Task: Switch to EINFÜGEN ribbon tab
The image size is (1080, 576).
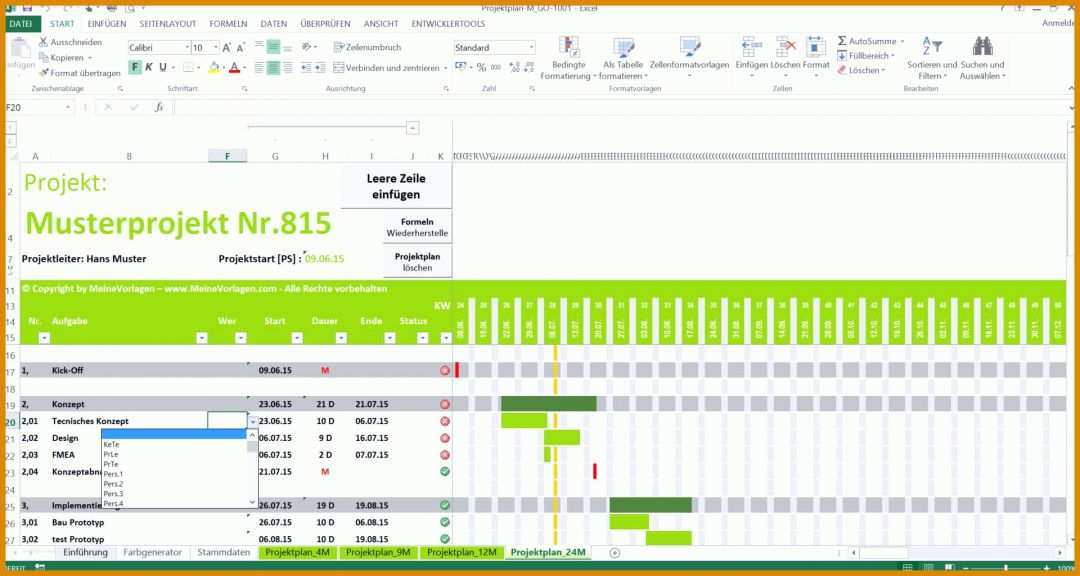Action: pos(107,23)
